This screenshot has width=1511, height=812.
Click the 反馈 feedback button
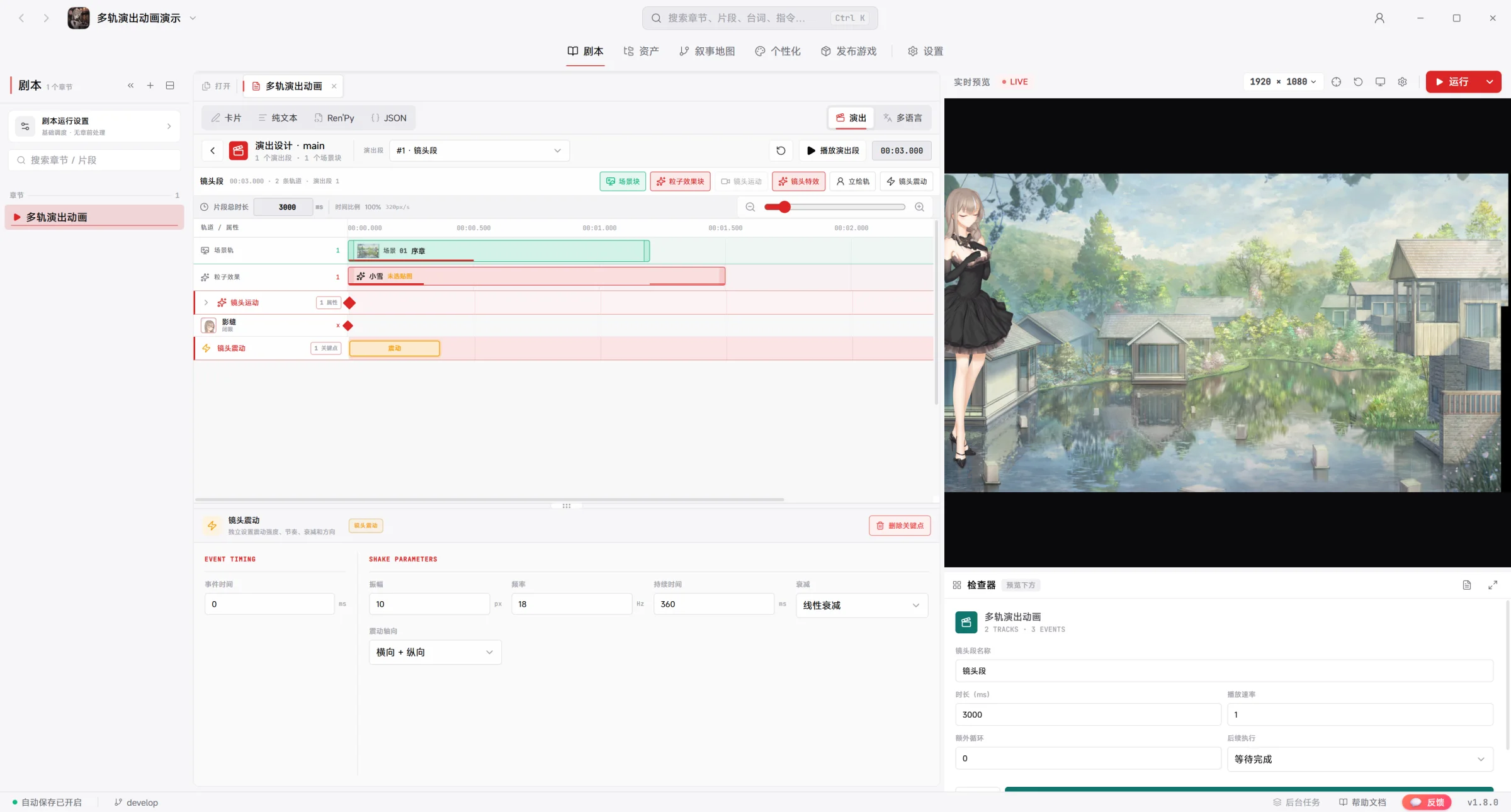(x=1427, y=802)
